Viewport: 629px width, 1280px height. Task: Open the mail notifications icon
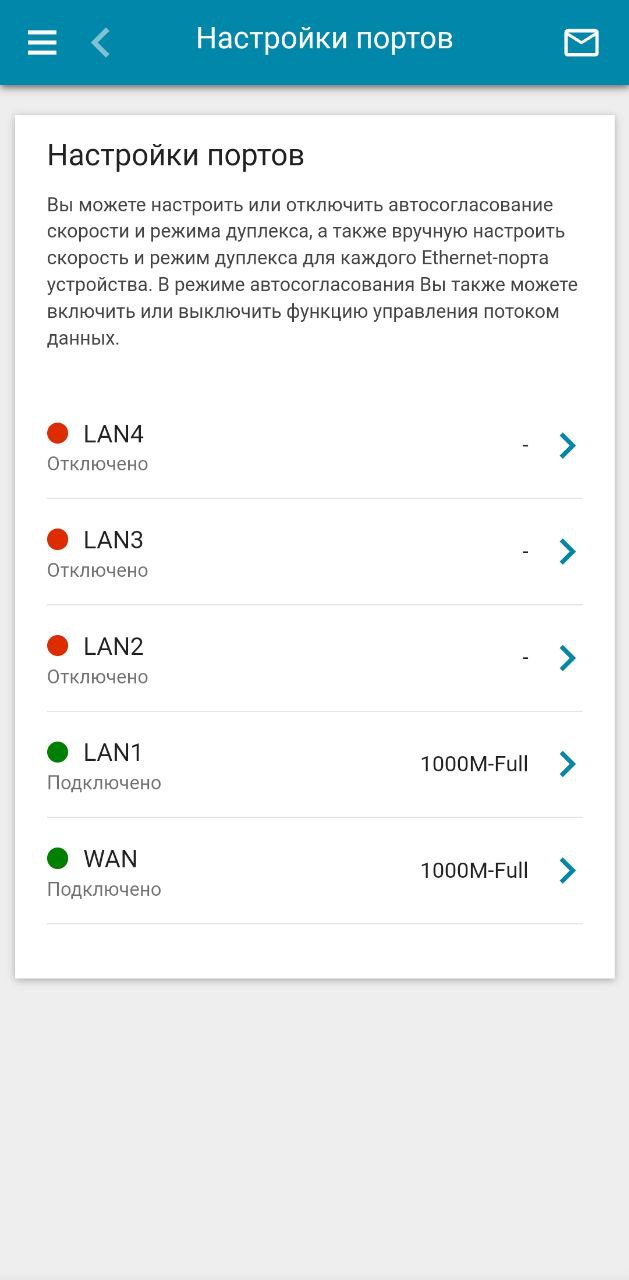pyautogui.click(x=581, y=42)
